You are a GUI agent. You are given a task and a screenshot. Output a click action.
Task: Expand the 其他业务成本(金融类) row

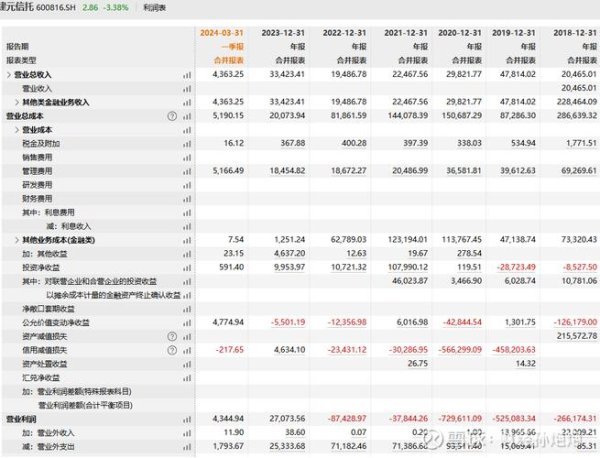(x=17, y=240)
